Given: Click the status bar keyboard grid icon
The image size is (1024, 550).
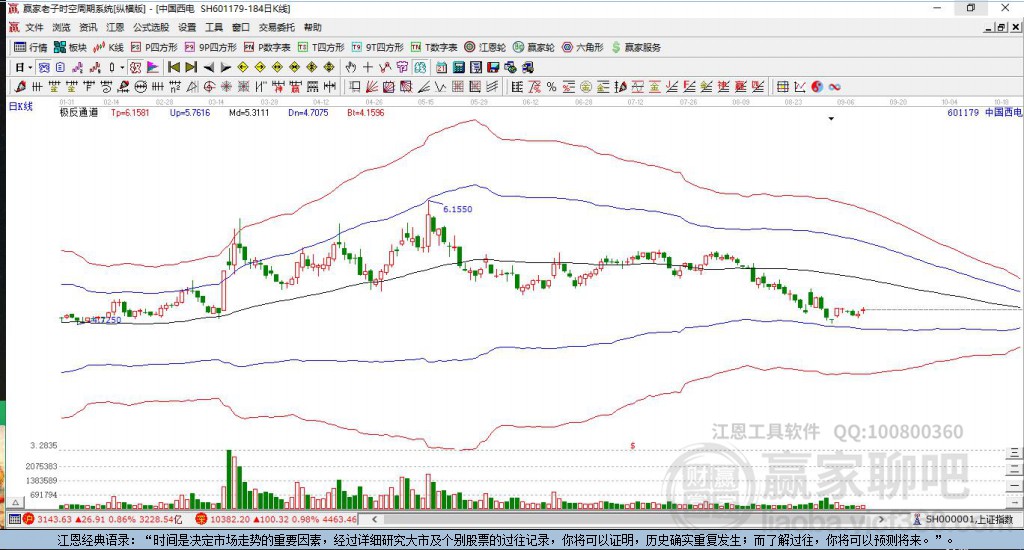Looking at the screenshot, I should pos(14,519).
